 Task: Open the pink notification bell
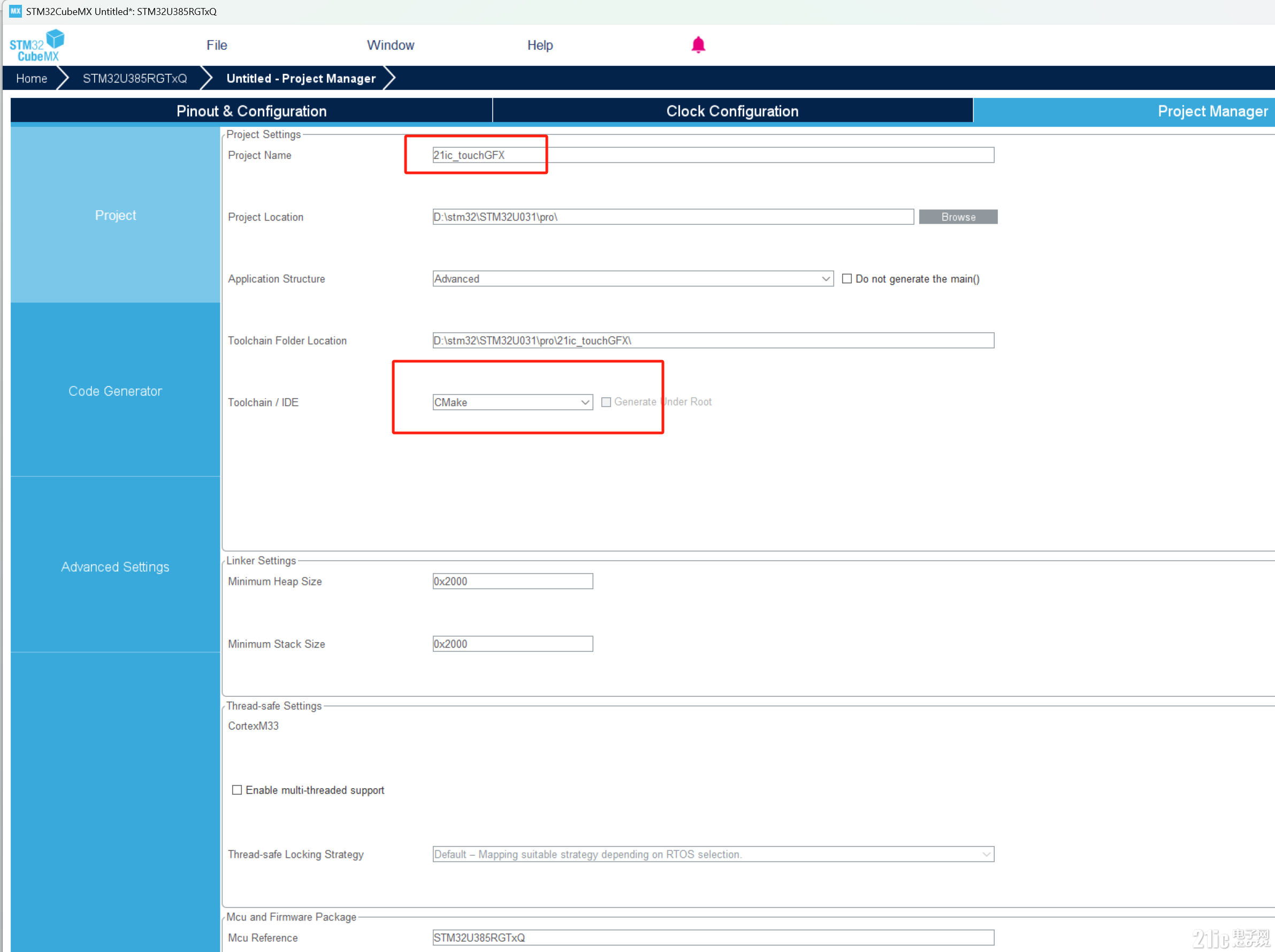pos(698,45)
